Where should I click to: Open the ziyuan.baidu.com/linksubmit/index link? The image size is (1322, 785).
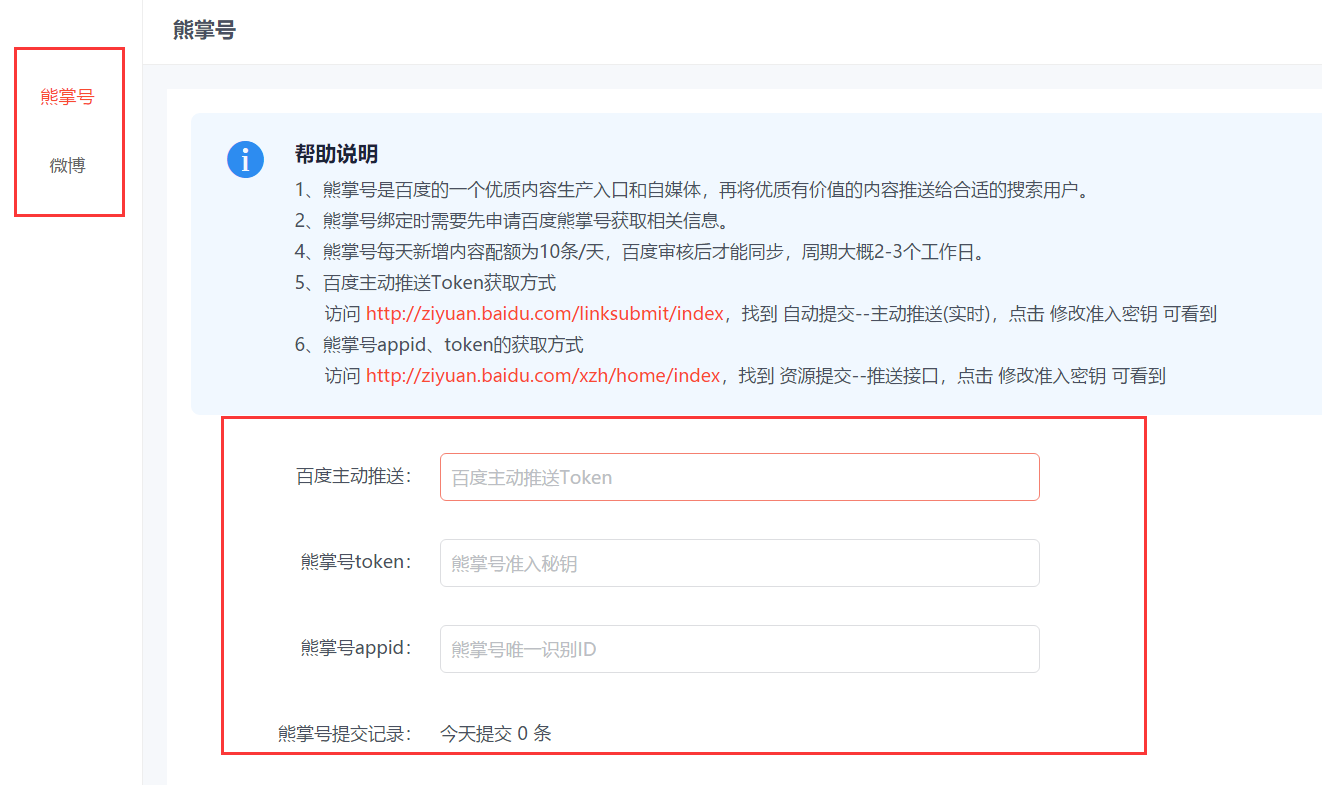[545, 314]
